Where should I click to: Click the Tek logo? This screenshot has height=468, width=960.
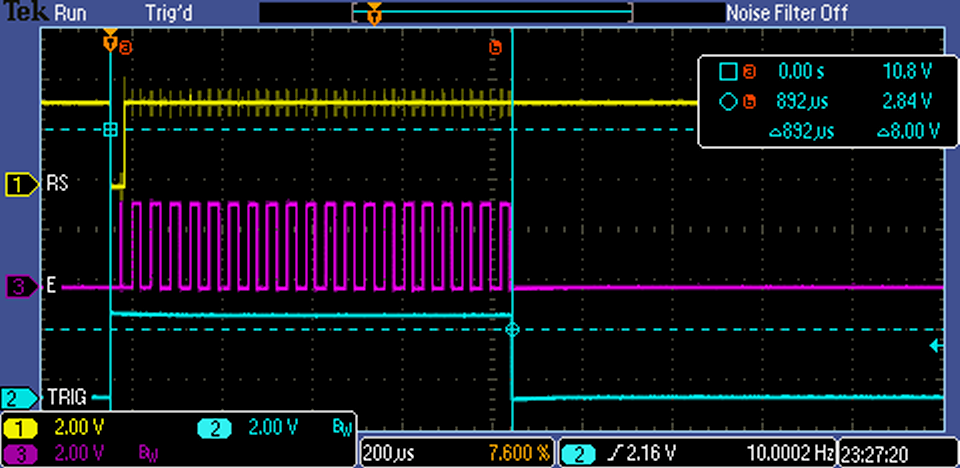coord(22,13)
